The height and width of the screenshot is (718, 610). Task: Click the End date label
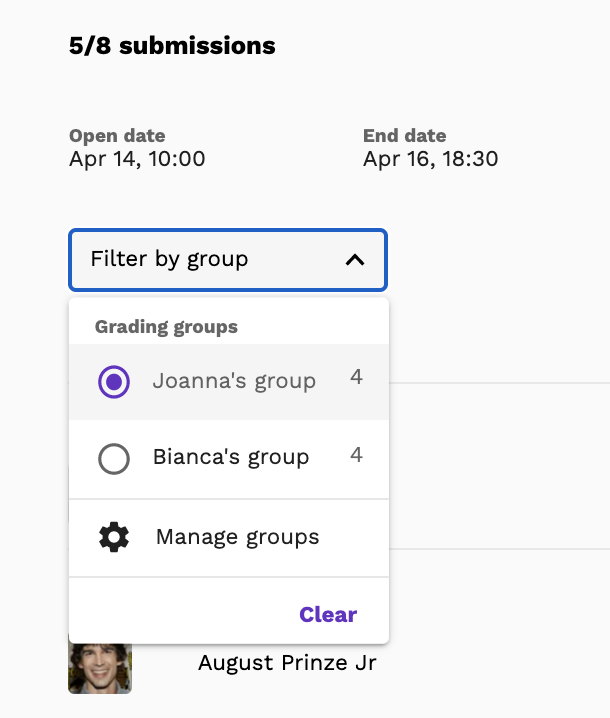[x=404, y=136]
